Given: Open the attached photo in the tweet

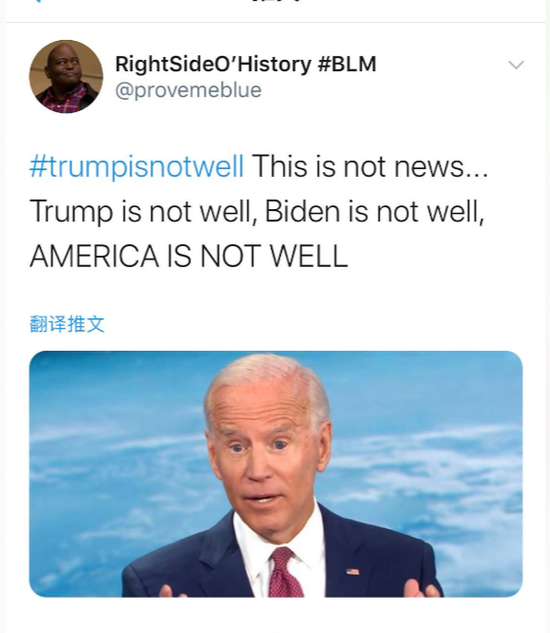Looking at the screenshot, I should (x=276, y=474).
